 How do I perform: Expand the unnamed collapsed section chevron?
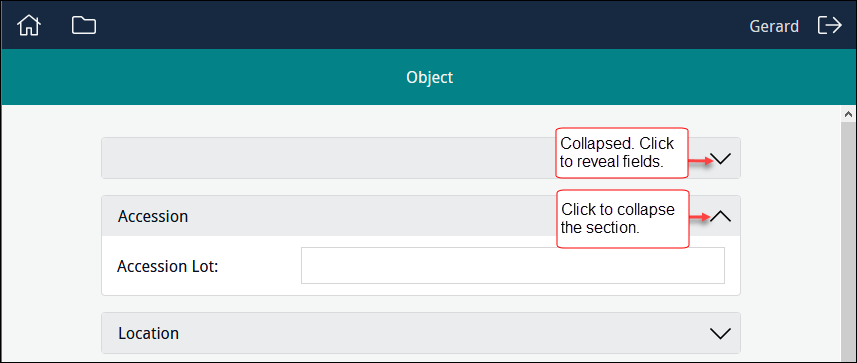720,159
